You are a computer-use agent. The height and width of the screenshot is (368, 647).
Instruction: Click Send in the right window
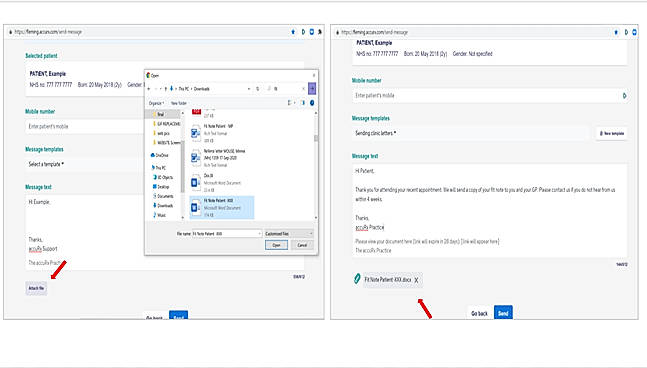pyautogui.click(x=503, y=313)
